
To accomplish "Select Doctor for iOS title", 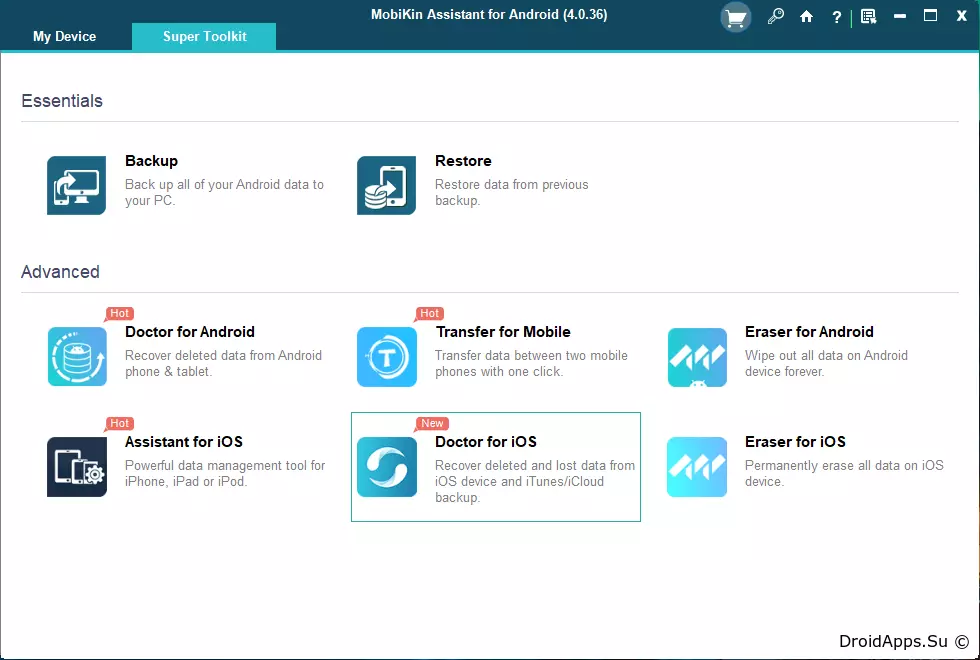I will (486, 442).
